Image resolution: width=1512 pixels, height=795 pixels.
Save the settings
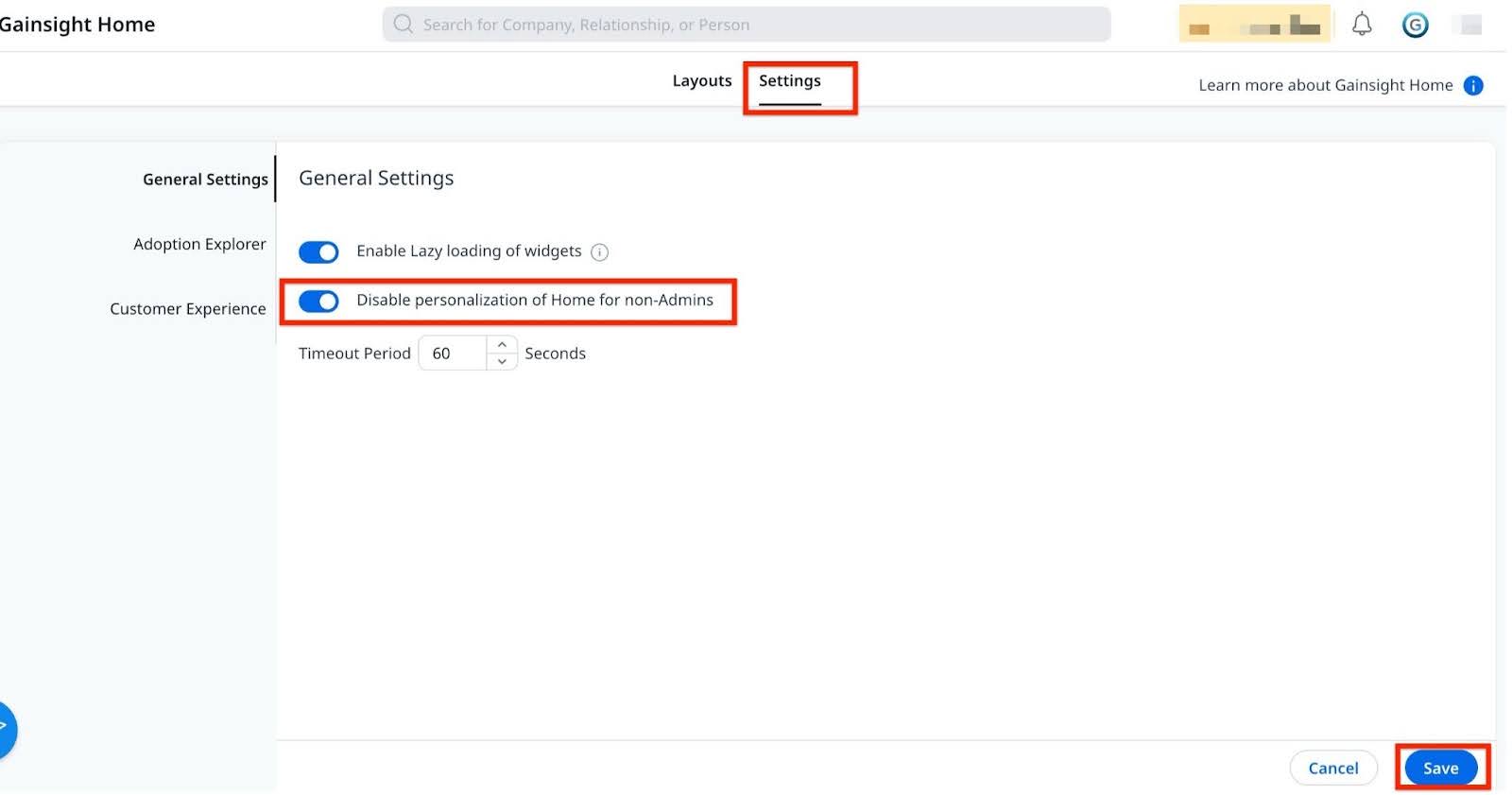[1440, 768]
